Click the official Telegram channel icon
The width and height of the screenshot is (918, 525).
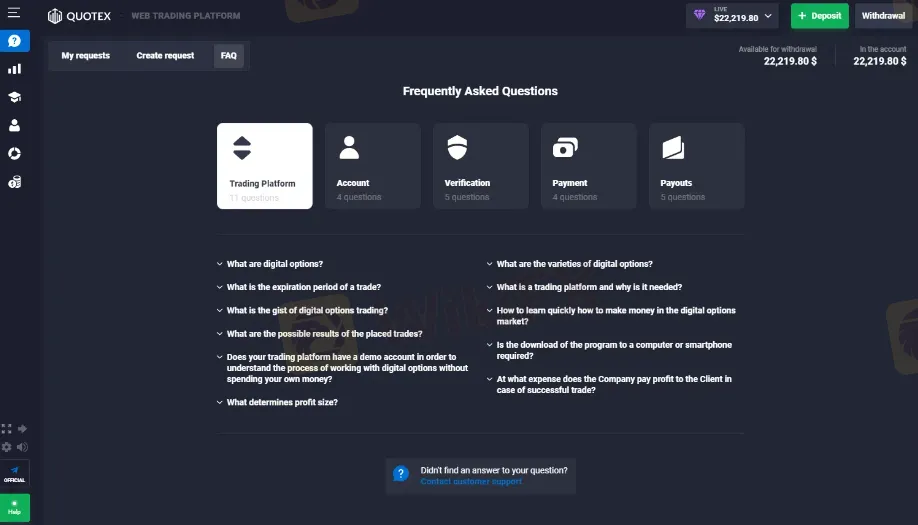pyautogui.click(x=15, y=473)
